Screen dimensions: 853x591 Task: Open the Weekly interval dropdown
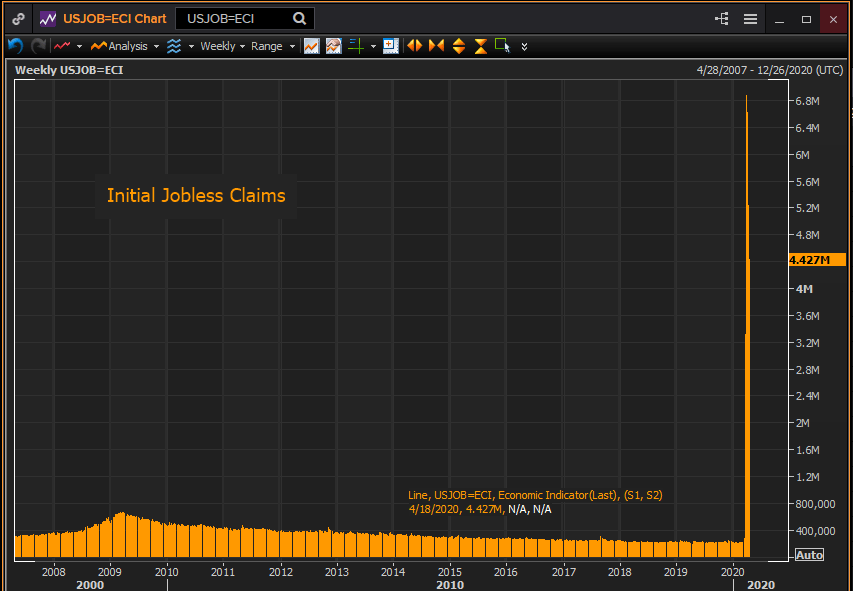(x=222, y=46)
